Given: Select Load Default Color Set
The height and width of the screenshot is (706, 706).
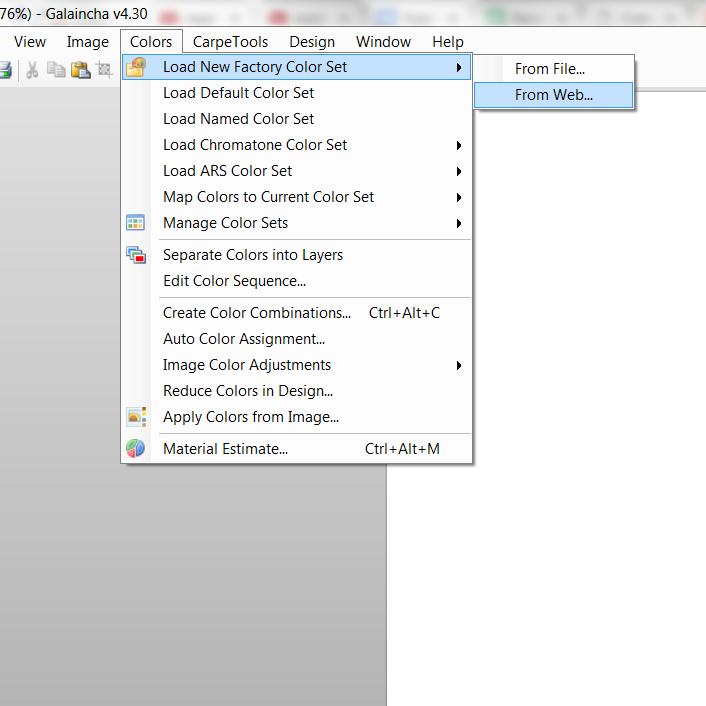Looking at the screenshot, I should coord(239,93).
